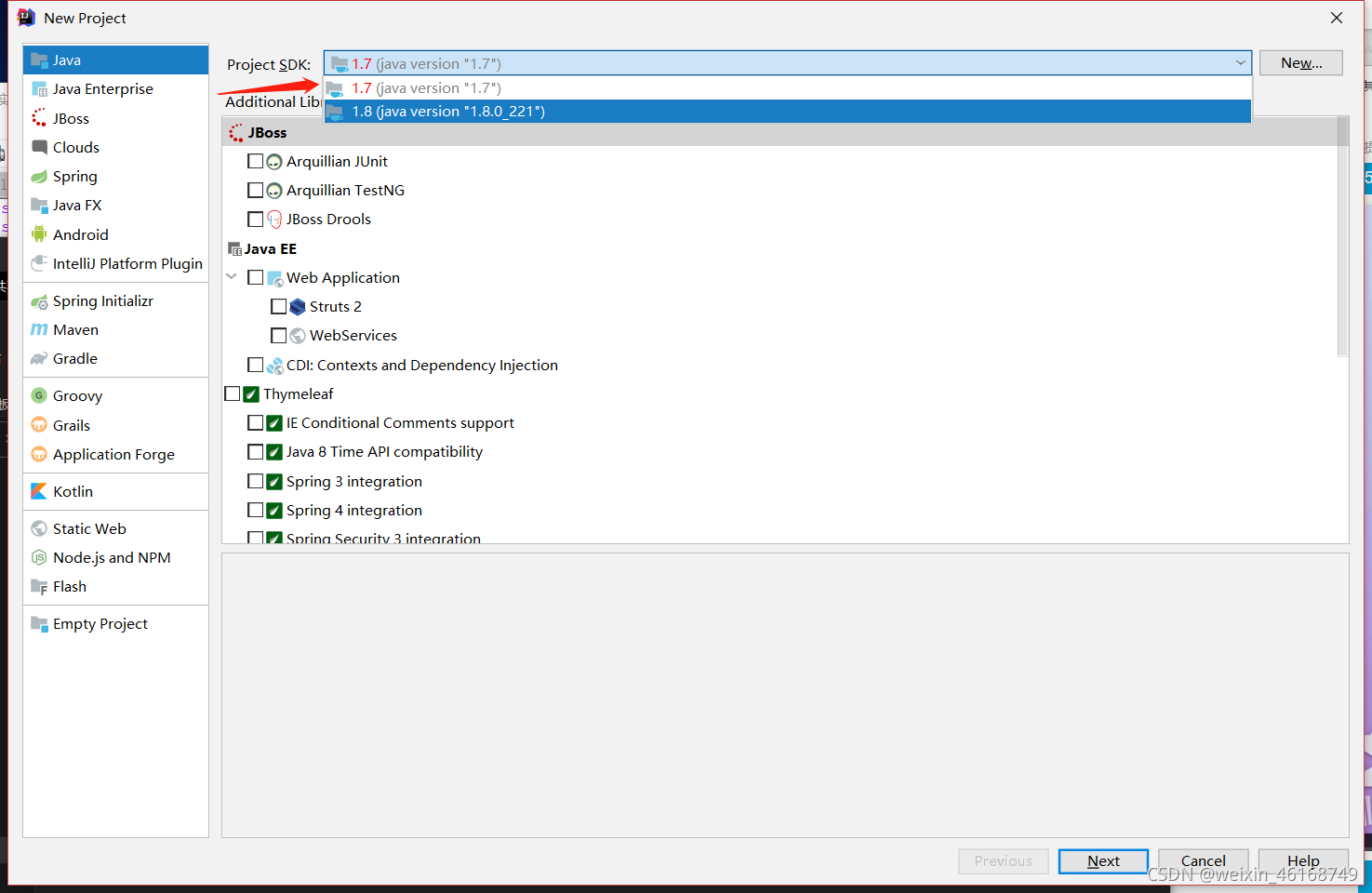
Task: Click the Maven icon
Action: (x=39, y=330)
